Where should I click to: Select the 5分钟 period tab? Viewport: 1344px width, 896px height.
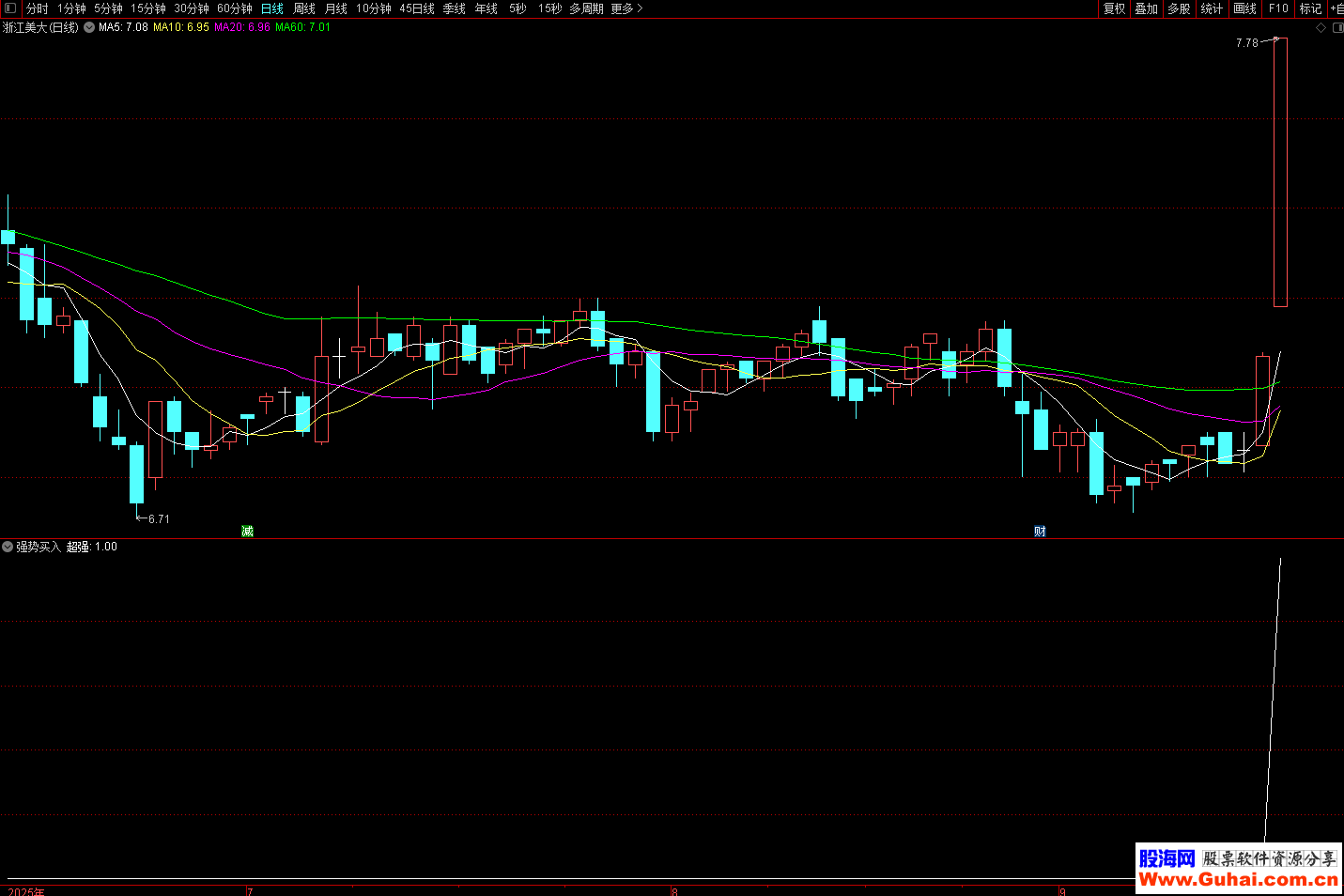coord(108,8)
